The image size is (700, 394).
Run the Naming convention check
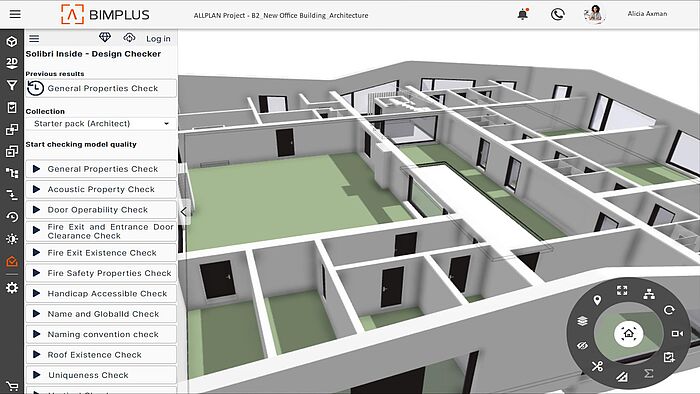101,335
